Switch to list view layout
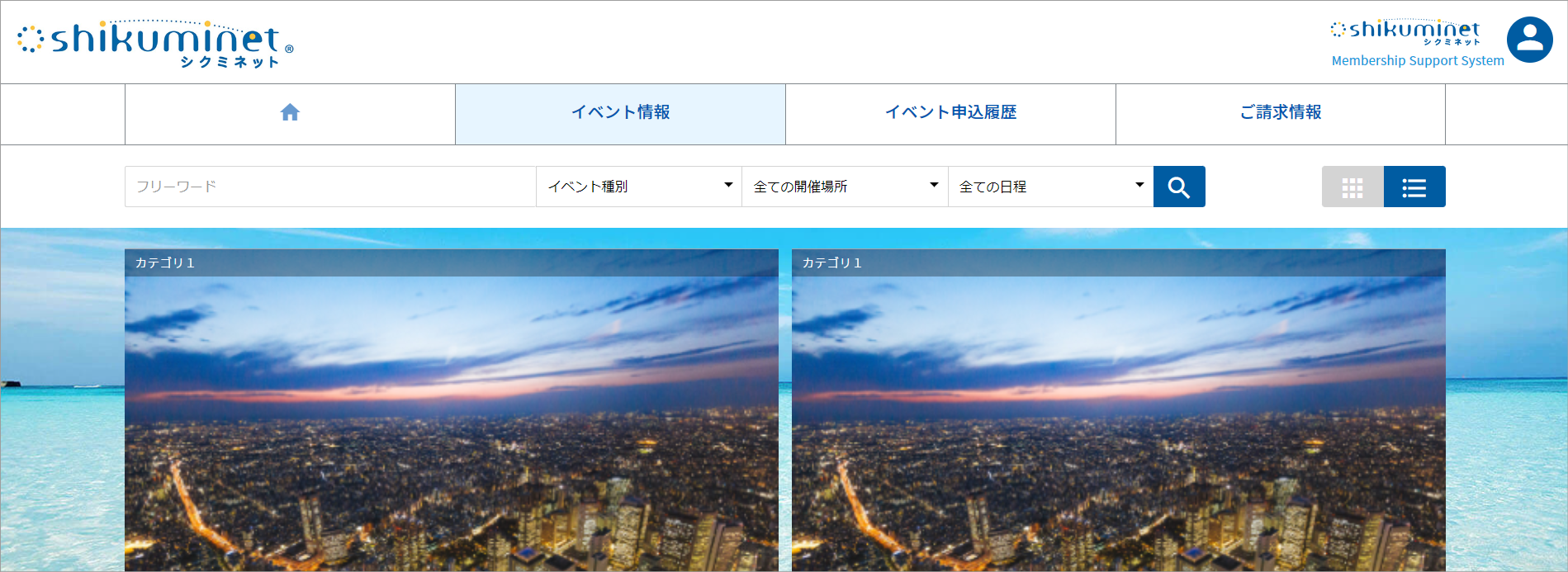 coord(1414,187)
